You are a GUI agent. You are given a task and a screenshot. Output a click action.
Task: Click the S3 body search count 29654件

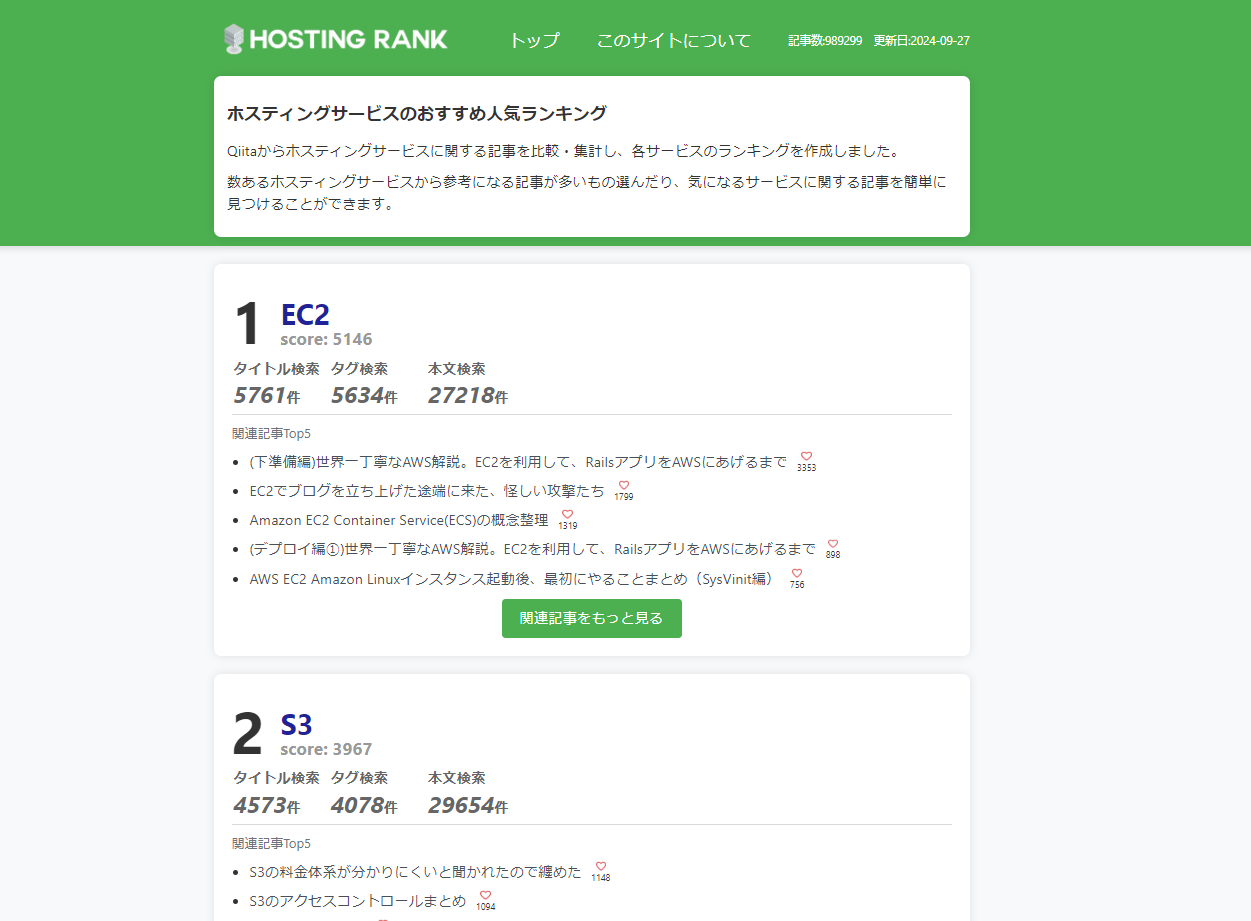coord(468,805)
